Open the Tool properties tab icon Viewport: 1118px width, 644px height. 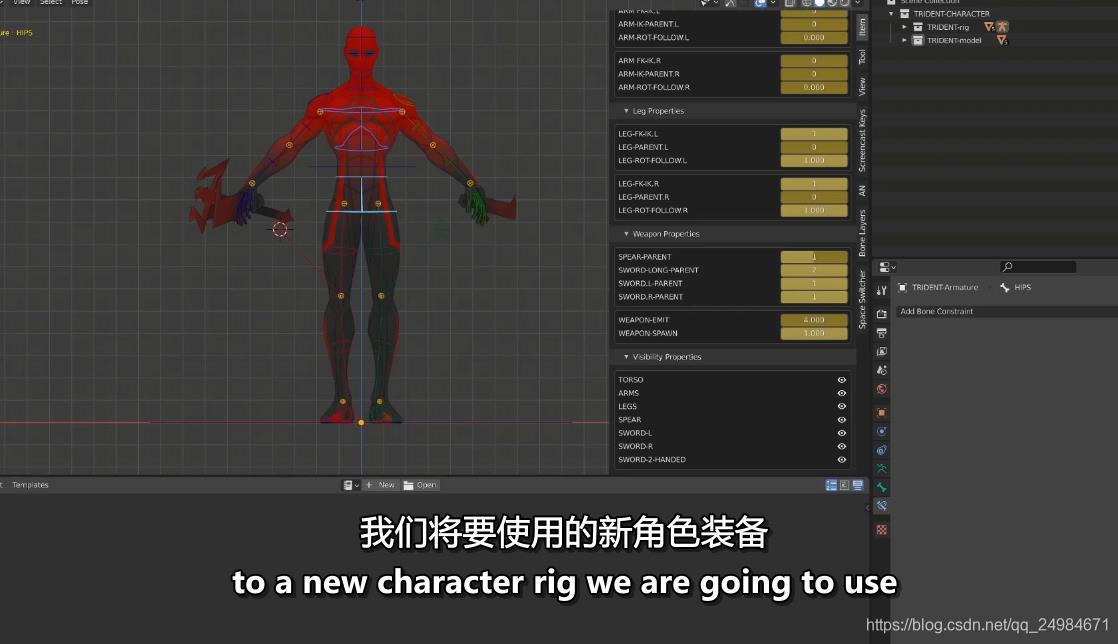click(881, 290)
